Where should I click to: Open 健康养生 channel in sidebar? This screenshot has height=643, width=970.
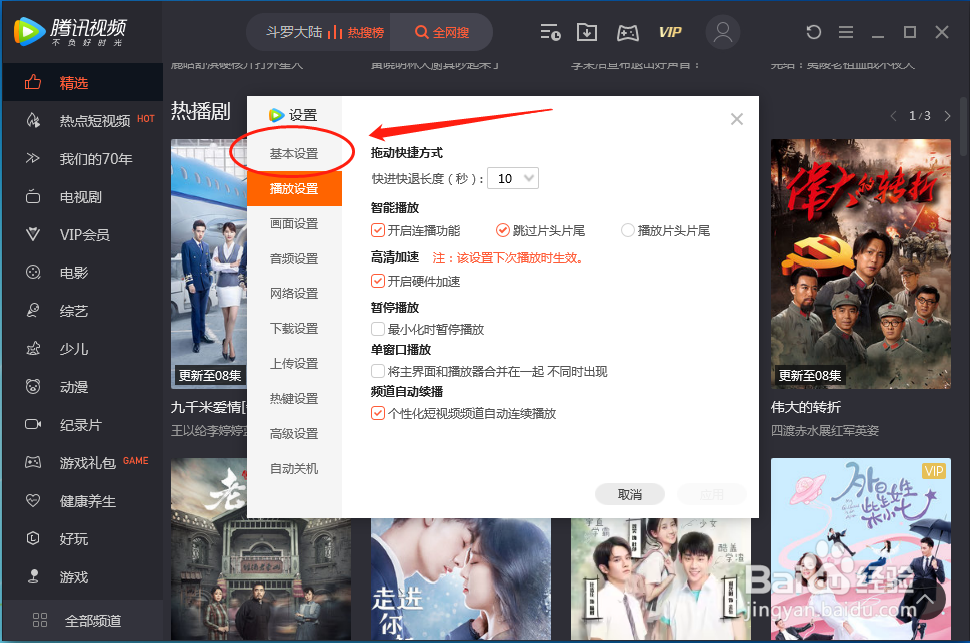click(83, 501)
